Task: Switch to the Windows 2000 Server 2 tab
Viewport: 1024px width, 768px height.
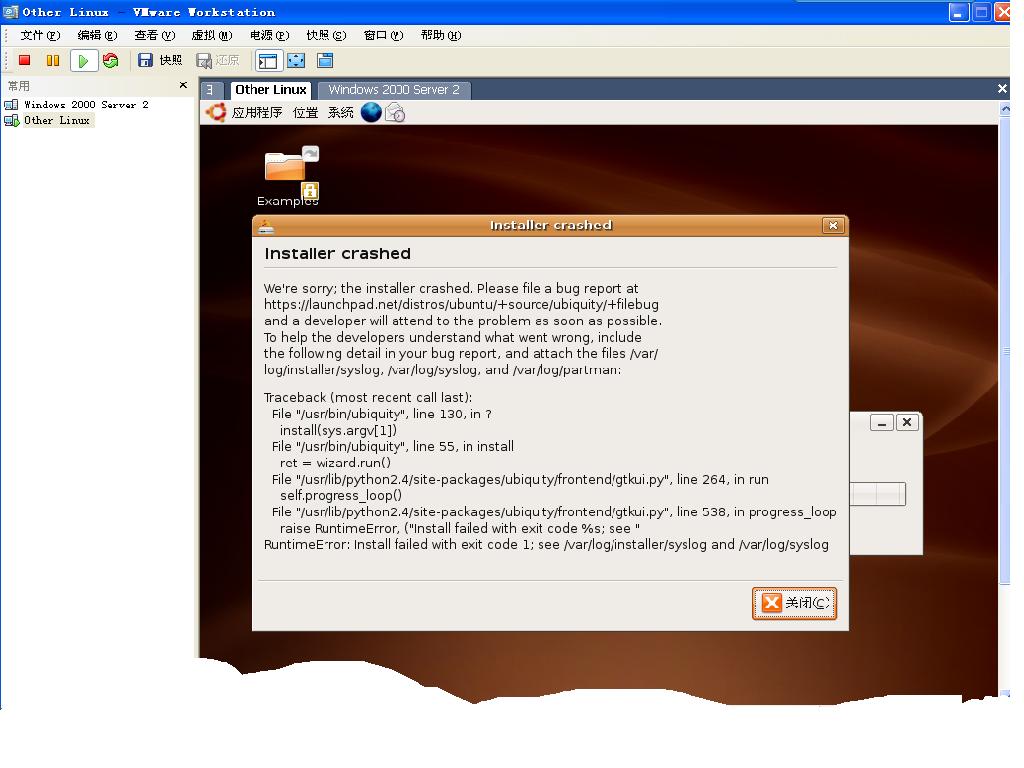Action: tap(394, 89)
